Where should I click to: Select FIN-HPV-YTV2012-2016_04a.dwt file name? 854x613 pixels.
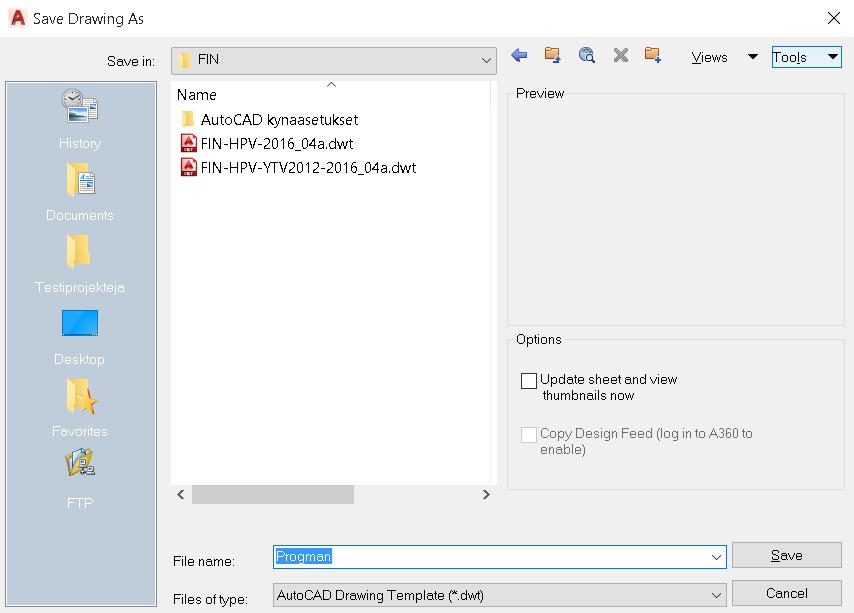(x=308, y=168)
